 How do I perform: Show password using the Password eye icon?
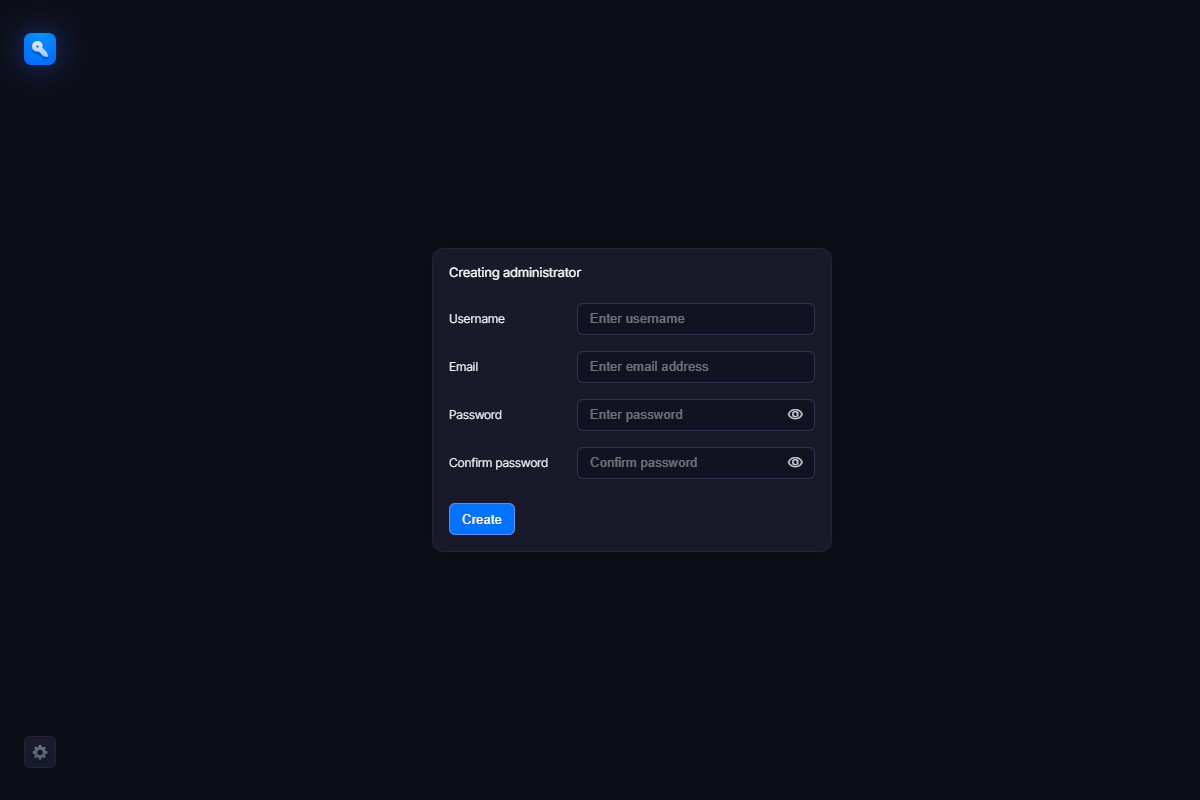click(795, 415)
